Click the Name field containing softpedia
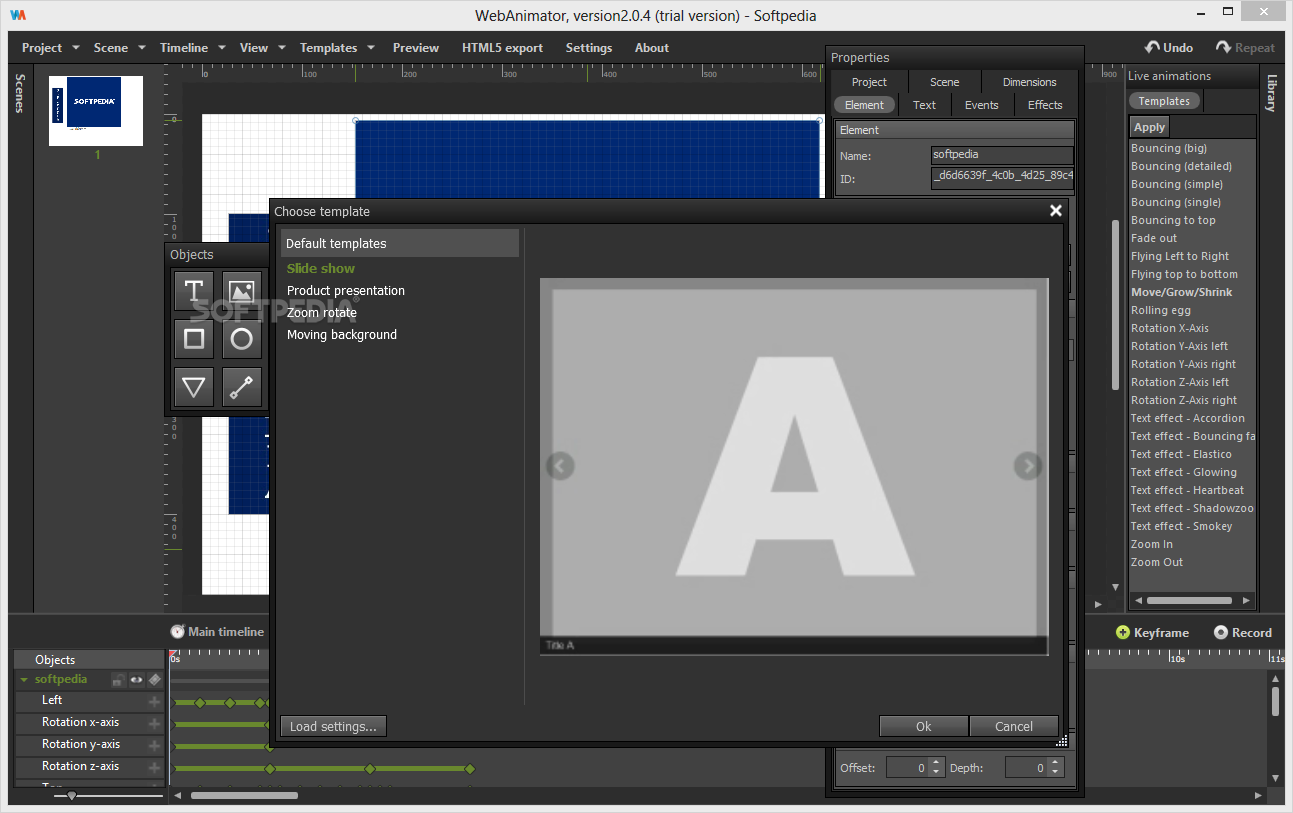Viewport: 1293px width, 813px height. point(1002,155)
